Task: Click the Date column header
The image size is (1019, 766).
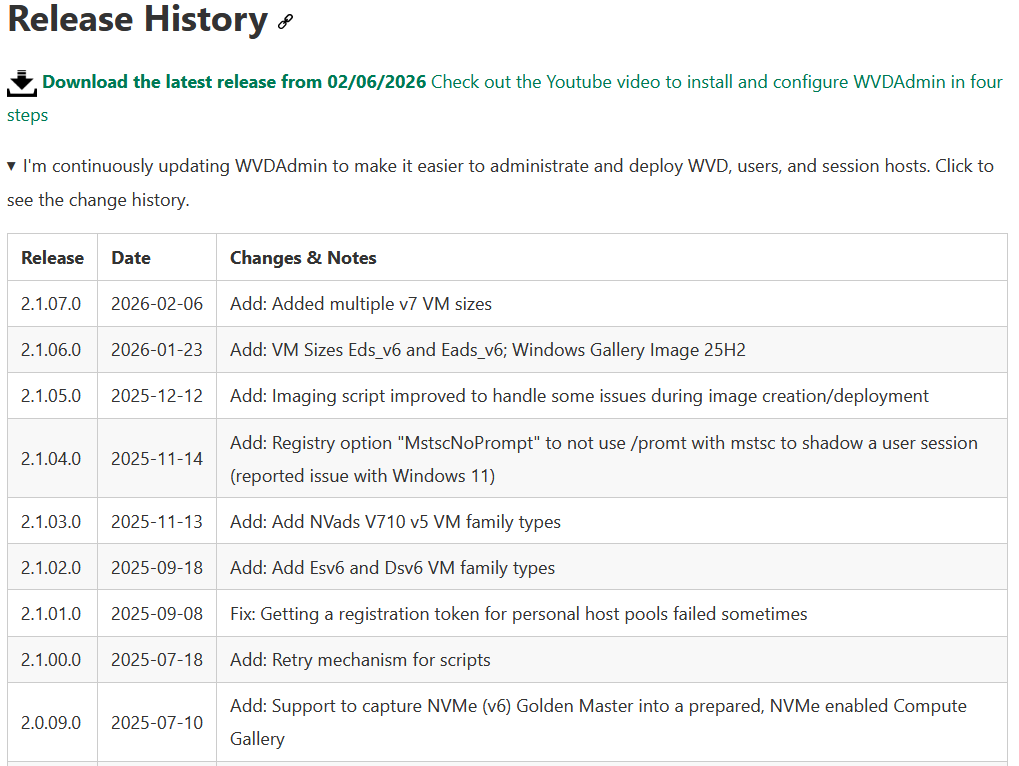Action: coord(131,258)
